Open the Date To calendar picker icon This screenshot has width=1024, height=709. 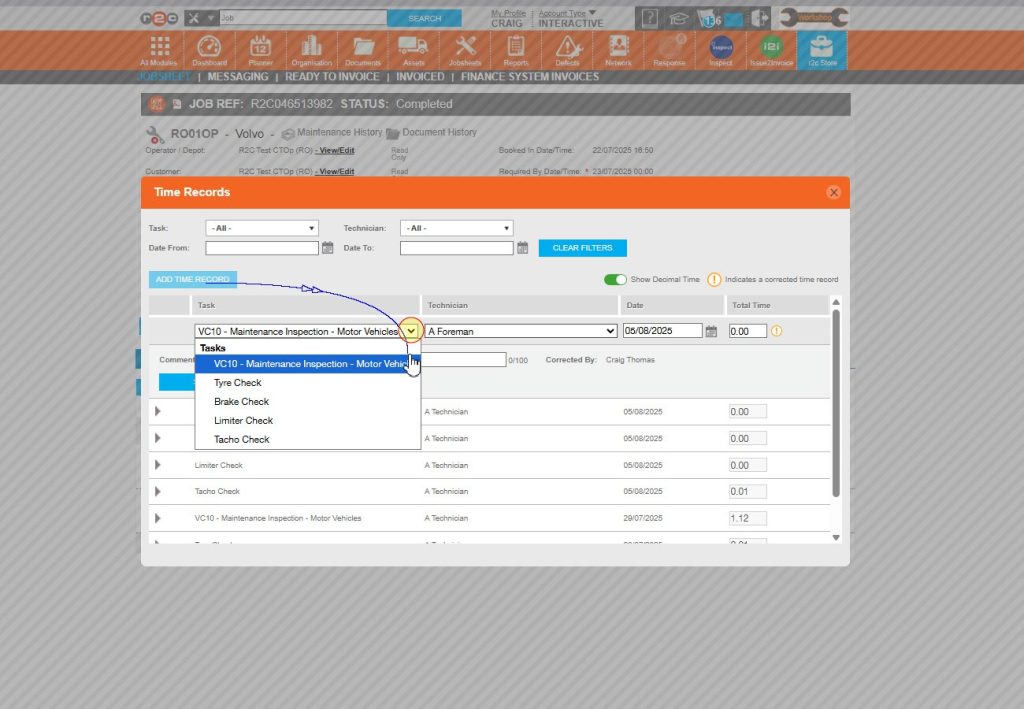click(x=522, y=248)
